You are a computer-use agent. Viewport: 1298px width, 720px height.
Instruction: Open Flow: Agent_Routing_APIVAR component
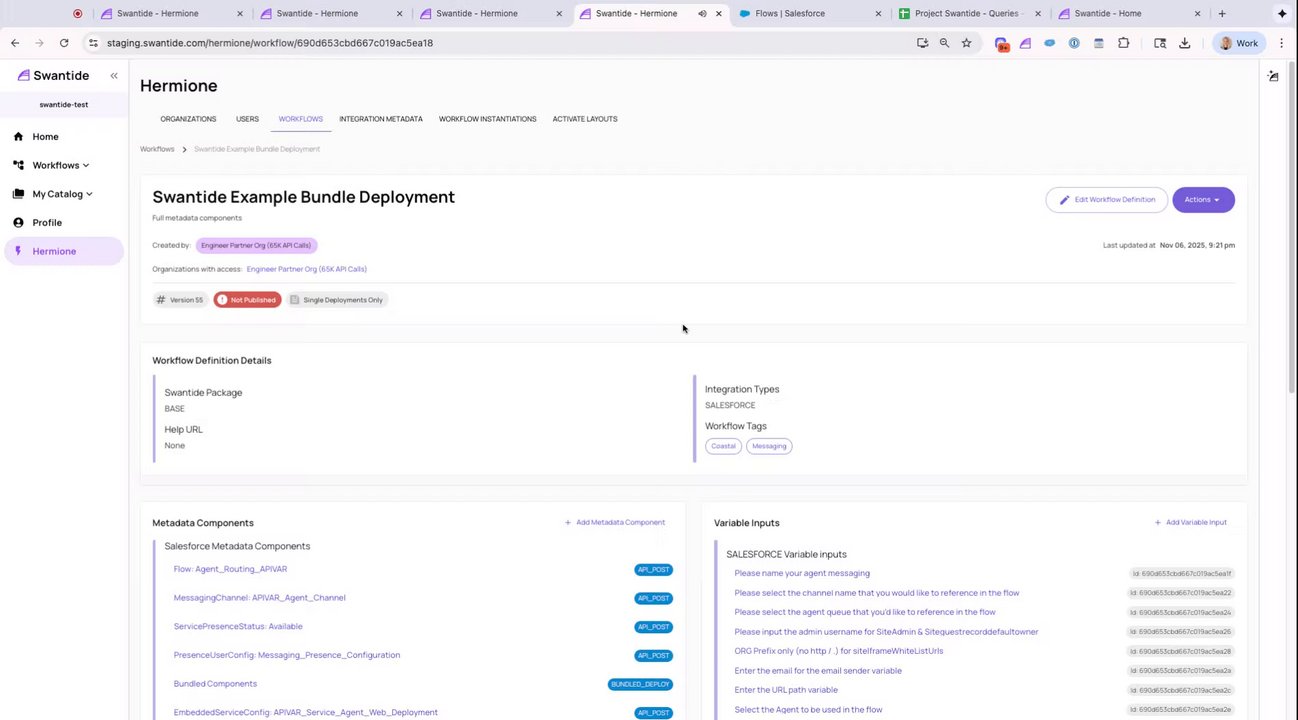click(x=230, y=569)
